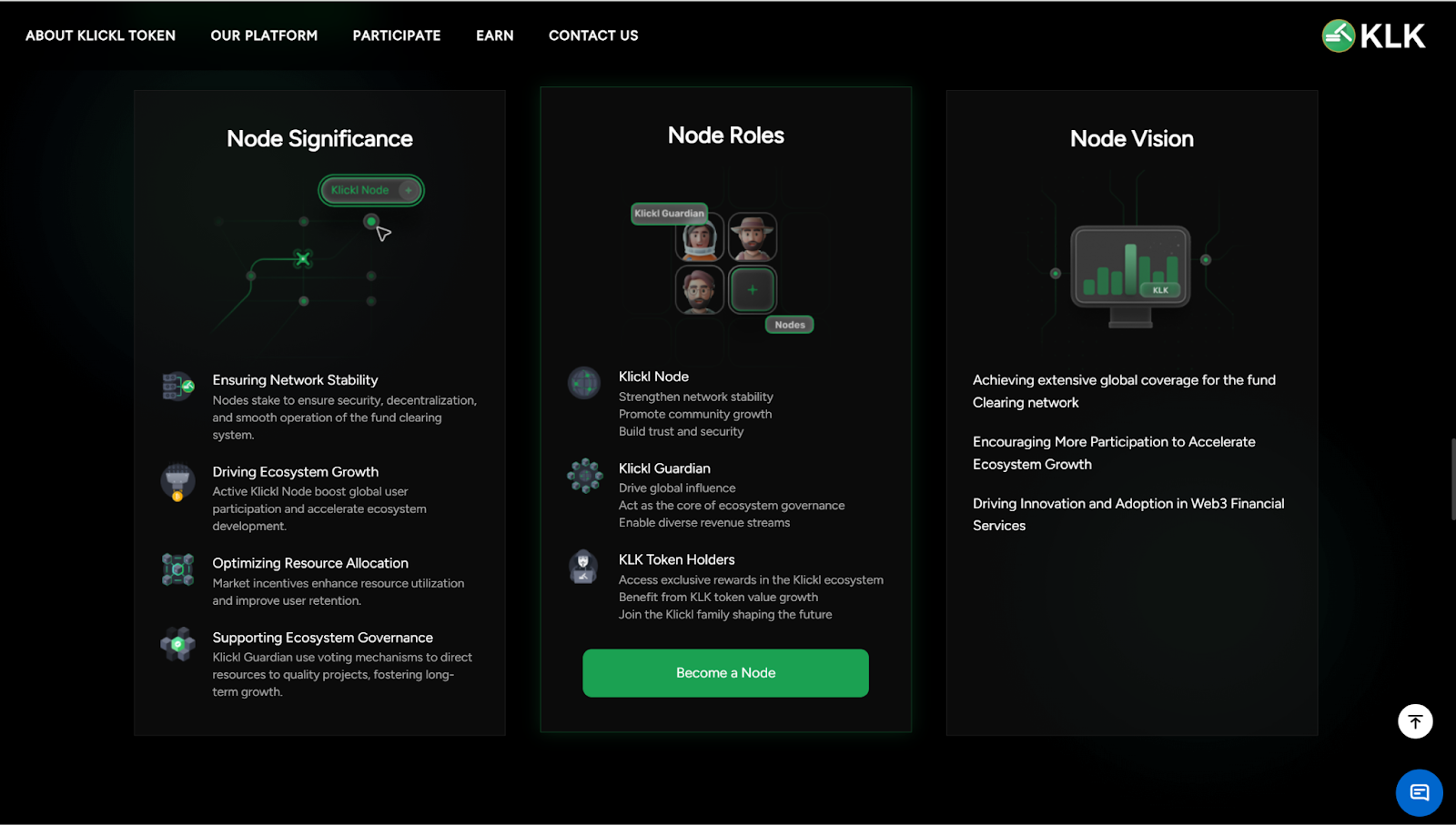Click the Ensuring Network Stability server icon
Screen dimensions: 1456x825
click(177, 387)
